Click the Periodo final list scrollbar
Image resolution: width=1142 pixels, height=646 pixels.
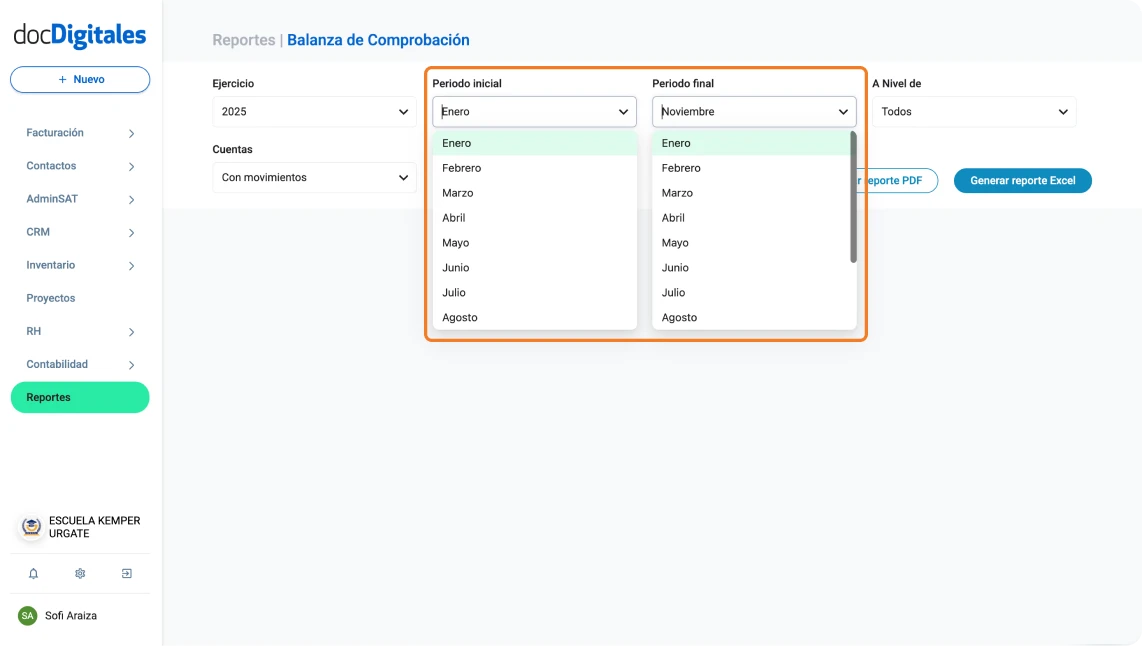pyautogui.click(x=852, y=200)
